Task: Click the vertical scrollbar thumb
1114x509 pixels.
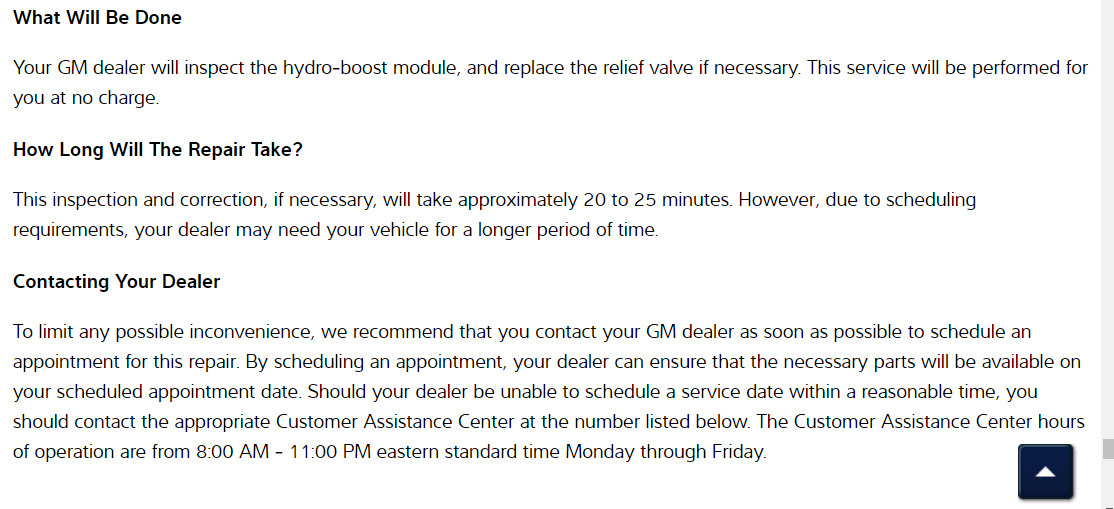Action: pyautogui.click(x=1107, y=449)
